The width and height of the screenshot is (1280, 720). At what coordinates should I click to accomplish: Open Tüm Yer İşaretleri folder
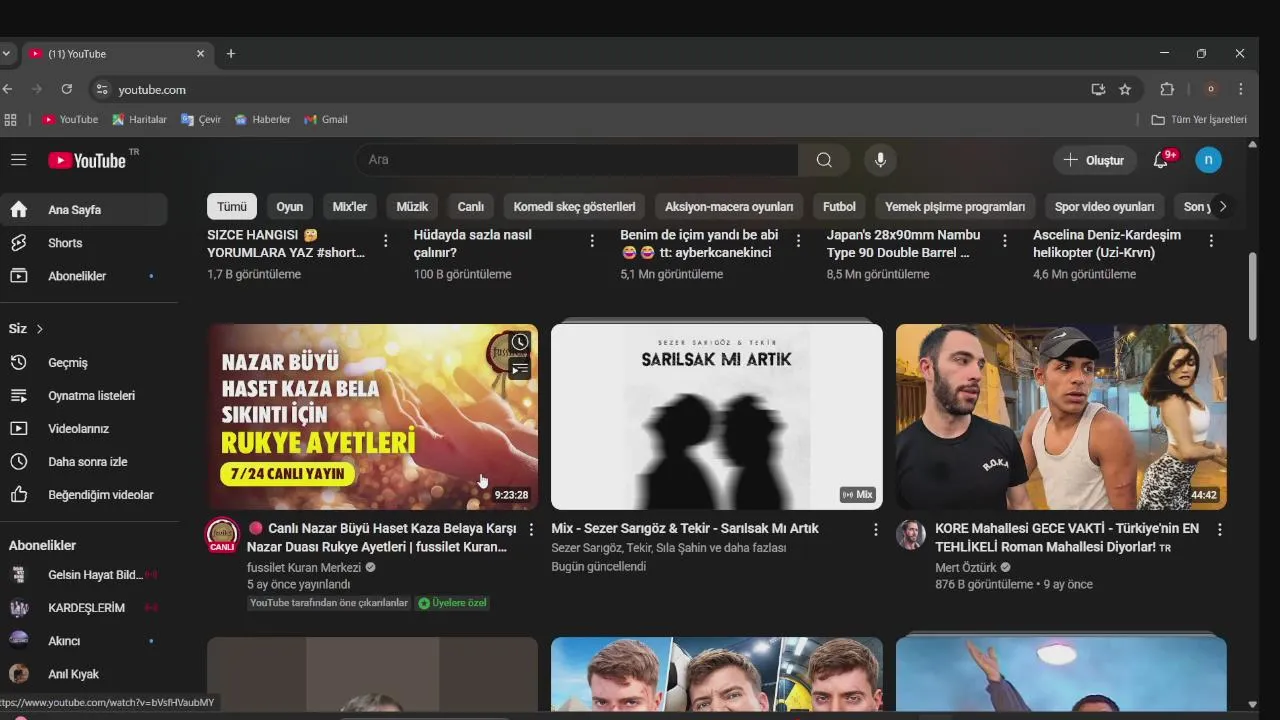1199,119
